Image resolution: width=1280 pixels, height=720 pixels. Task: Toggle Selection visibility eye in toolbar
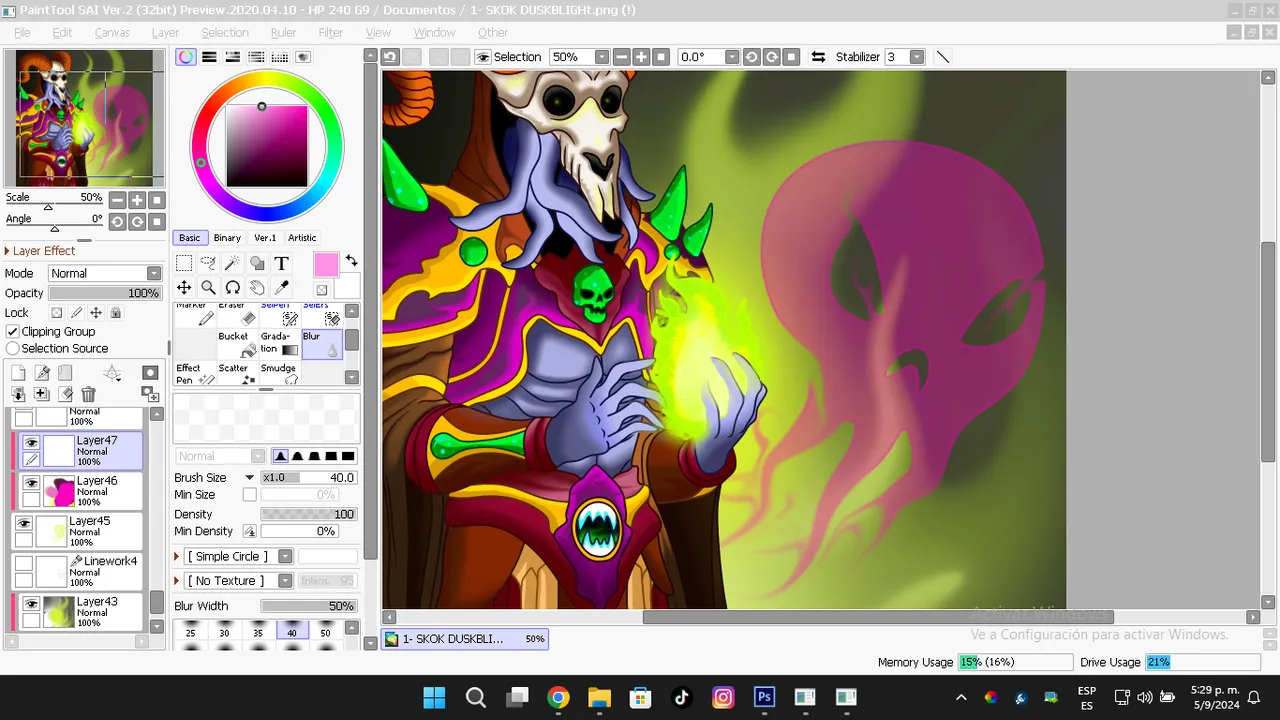point(483,57)
